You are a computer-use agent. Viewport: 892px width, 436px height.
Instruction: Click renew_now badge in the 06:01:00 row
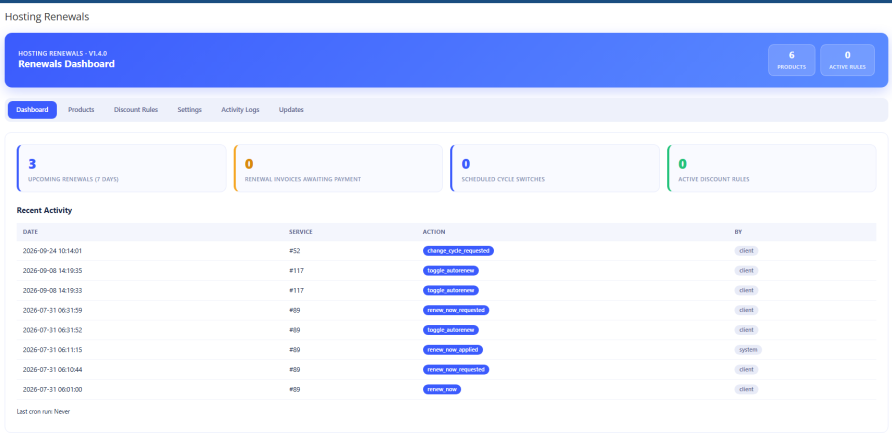coord(442,389)
